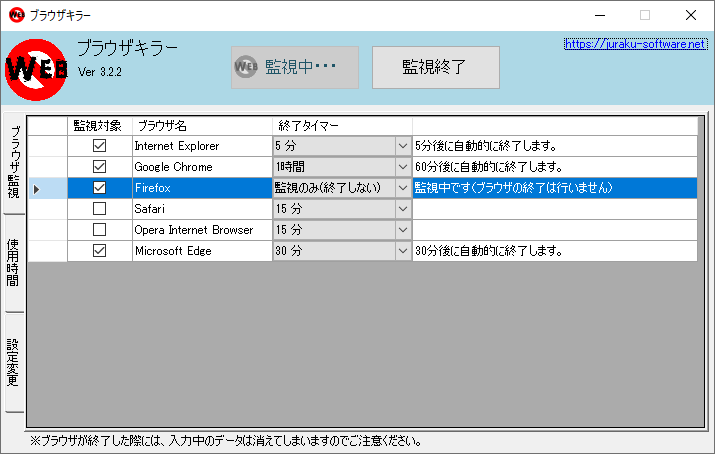715x454 pixels.
Task: Click the 監視中 status button
Action: pyautogui.click(x=295, y=67)
